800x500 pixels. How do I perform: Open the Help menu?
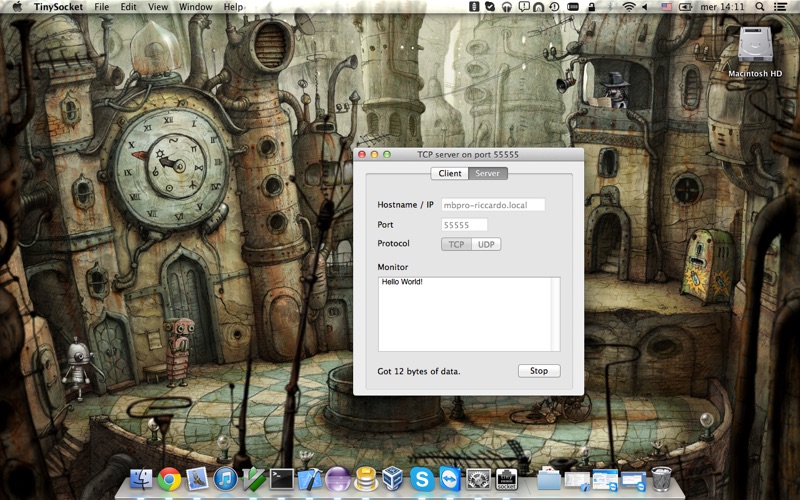point(233,7)
